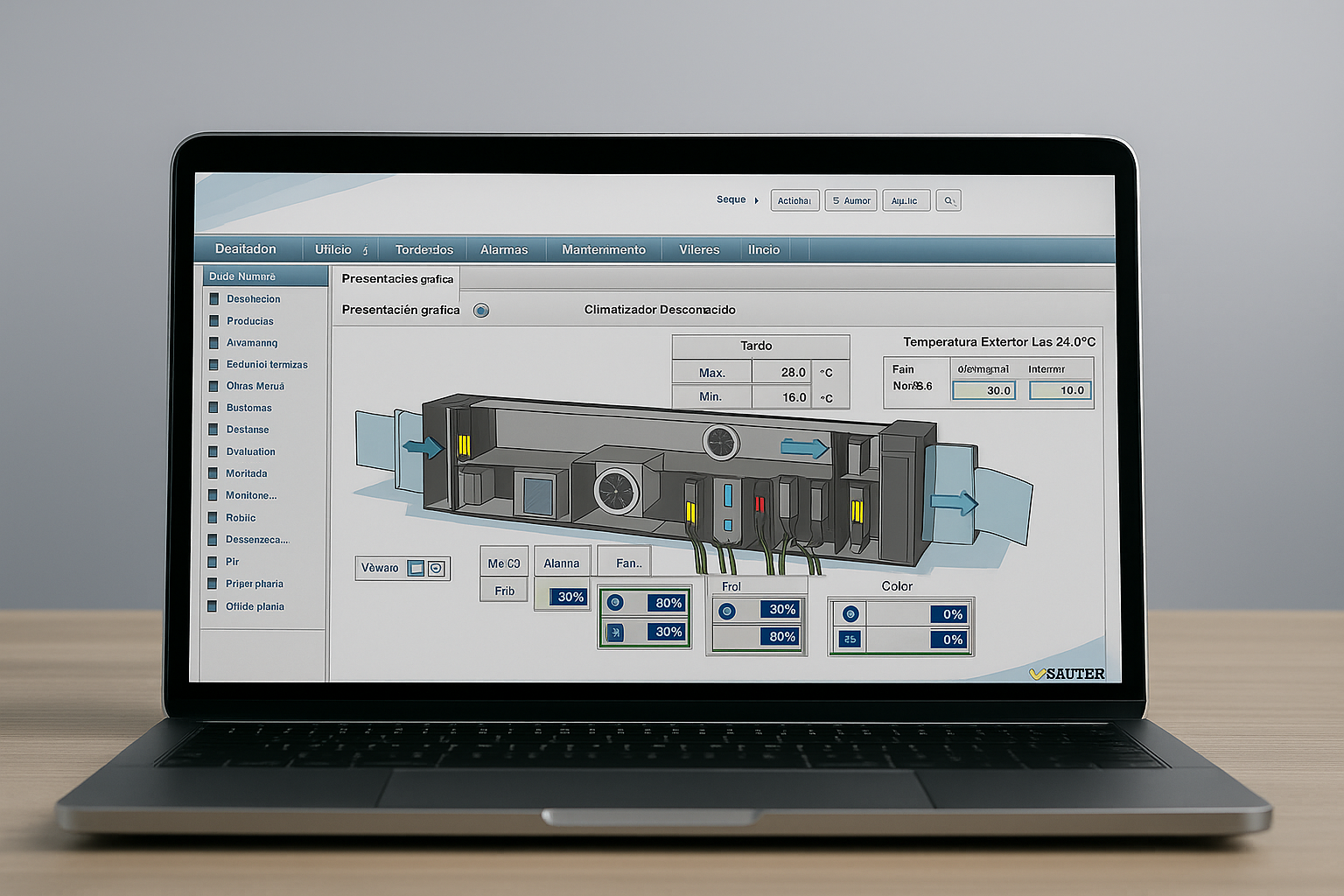Expand the truncated Monitone... sidebar item
Image resolution: width=1344 pixels, height=896 pixels.
pyautogui.click(x=251, y=496)
